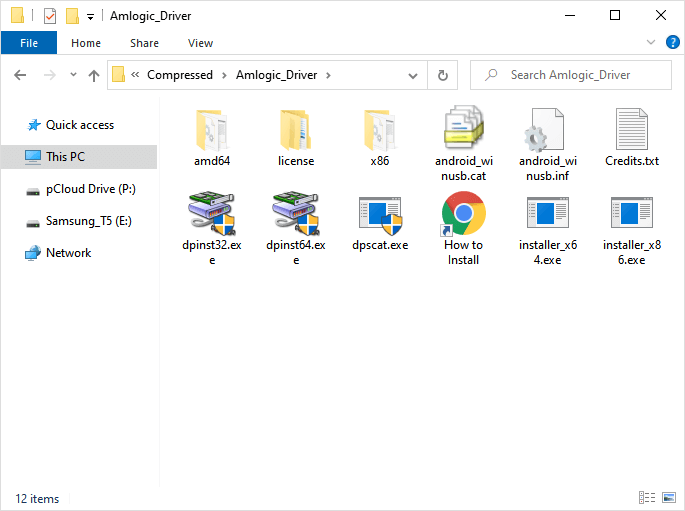The width and height of the screenshot is (685, 511).
Task: Open the View ribbon tab
Action: 200,43
